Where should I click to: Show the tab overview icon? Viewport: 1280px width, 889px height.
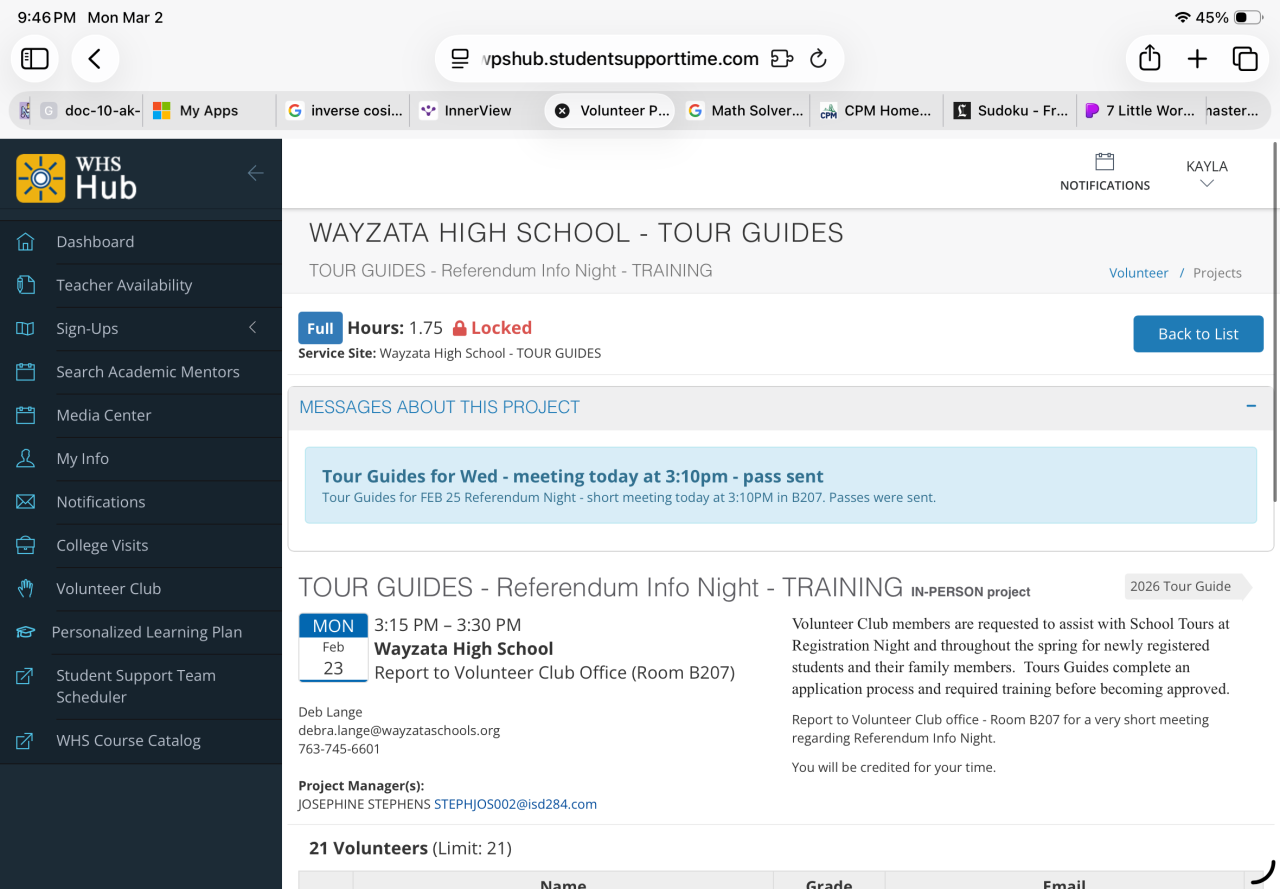1245,59
